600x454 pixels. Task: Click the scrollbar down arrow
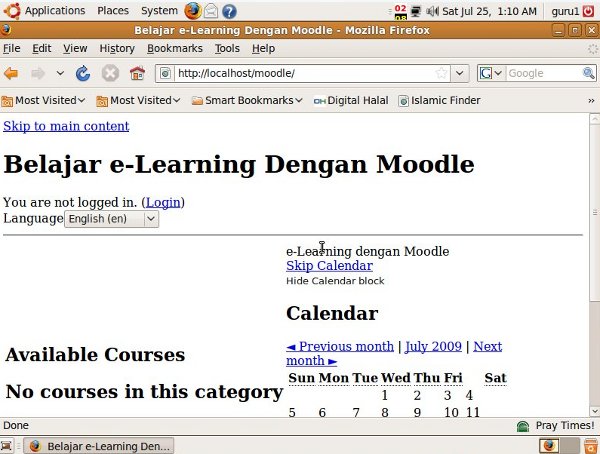pyautogui.click(x=594, y=412)
